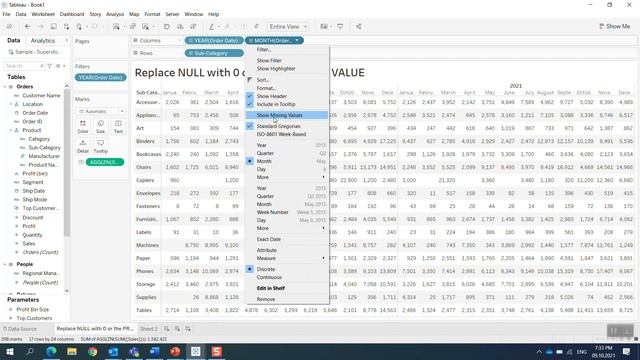Undo the last action with back arrow
Image resolution: width=640 pixels, height=360 pixels.
click(x=27, y=27)
